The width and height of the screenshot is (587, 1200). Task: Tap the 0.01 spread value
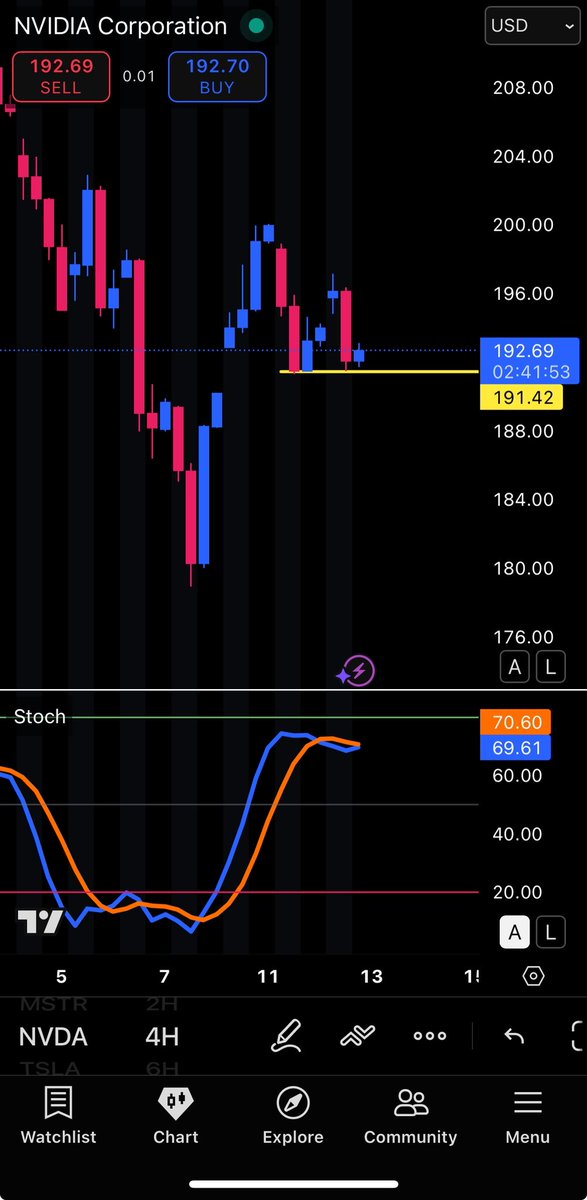(x=138, y=76)
